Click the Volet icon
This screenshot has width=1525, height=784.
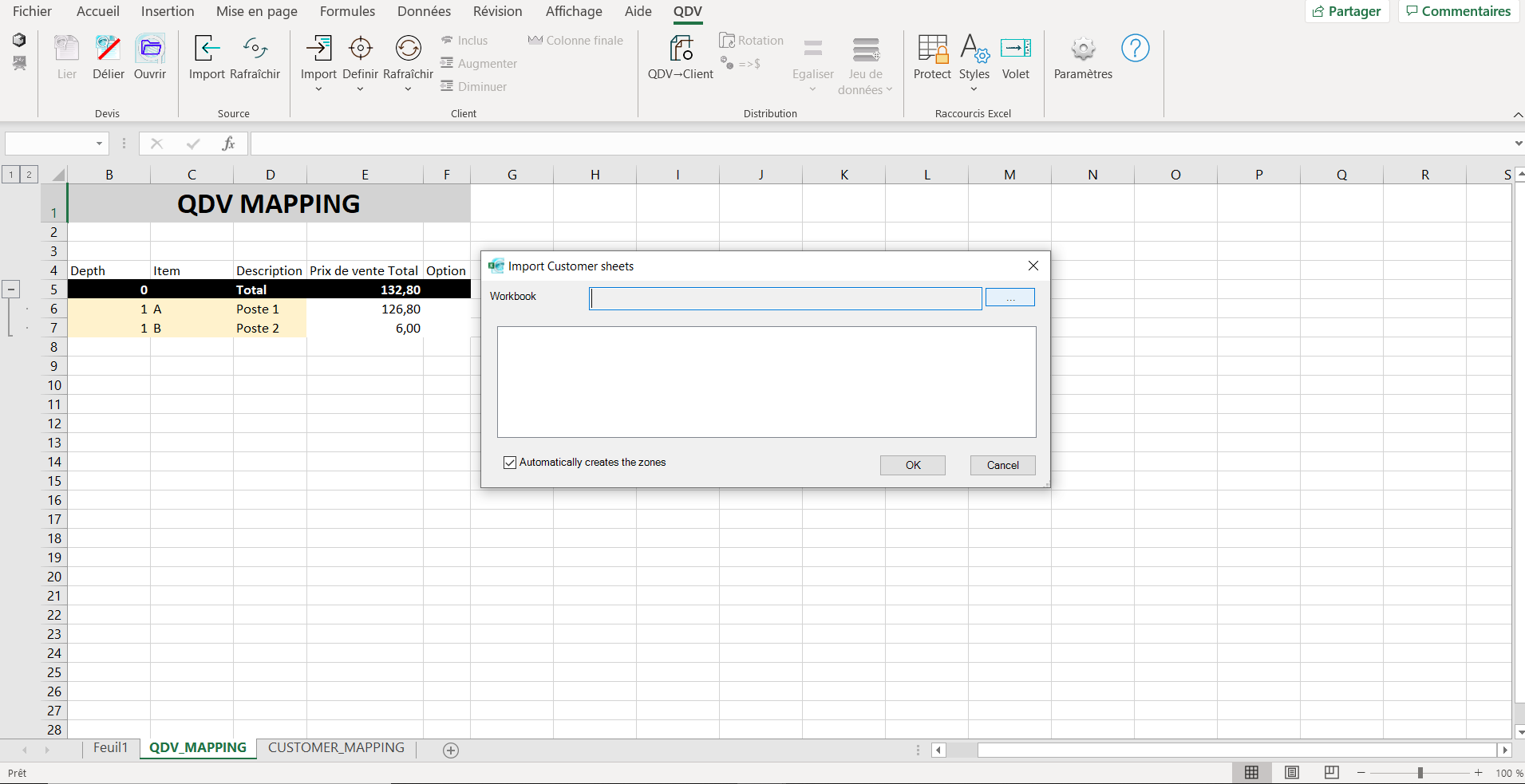pos(1016,49)
